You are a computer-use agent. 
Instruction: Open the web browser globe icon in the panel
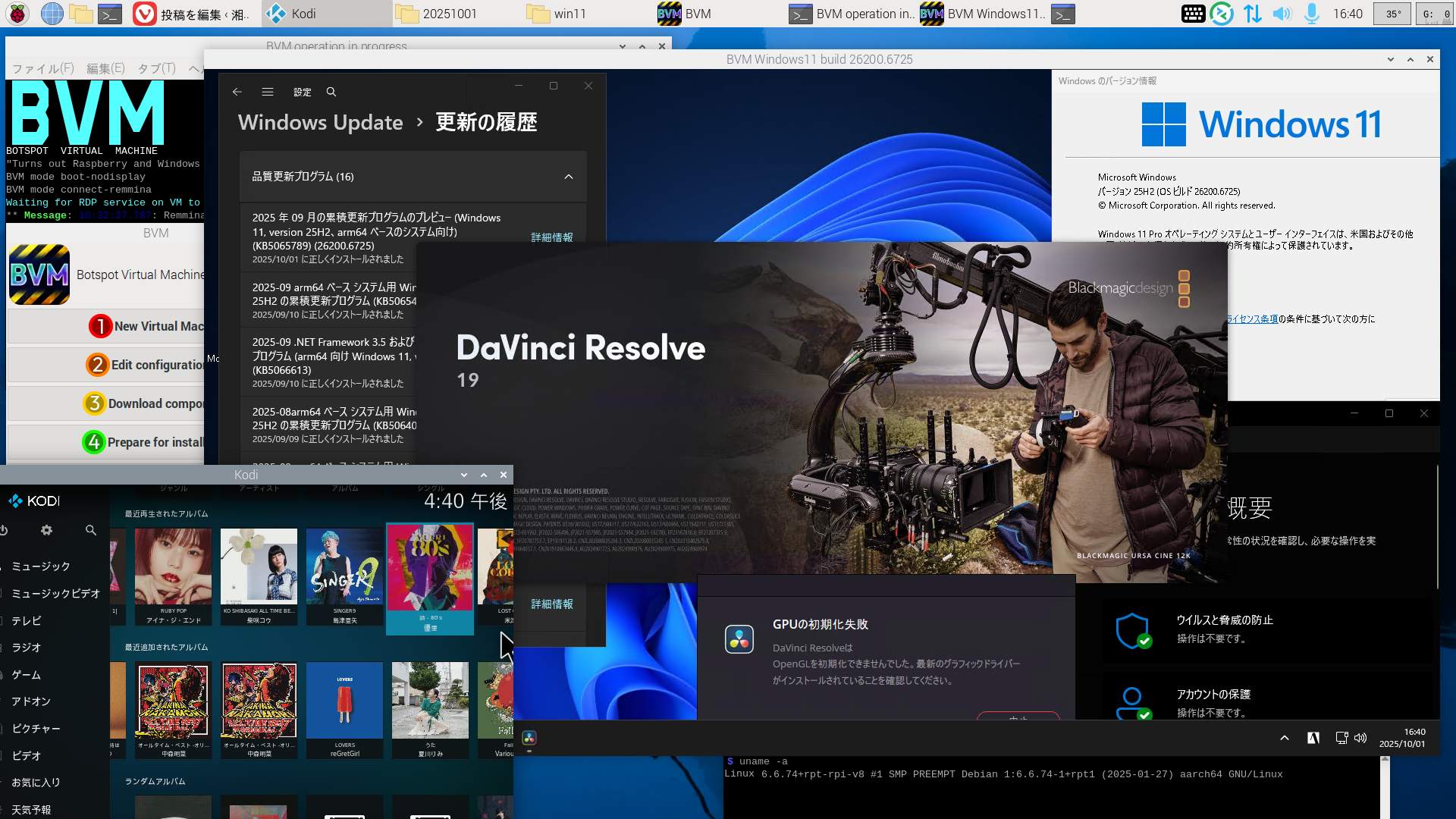52,14
